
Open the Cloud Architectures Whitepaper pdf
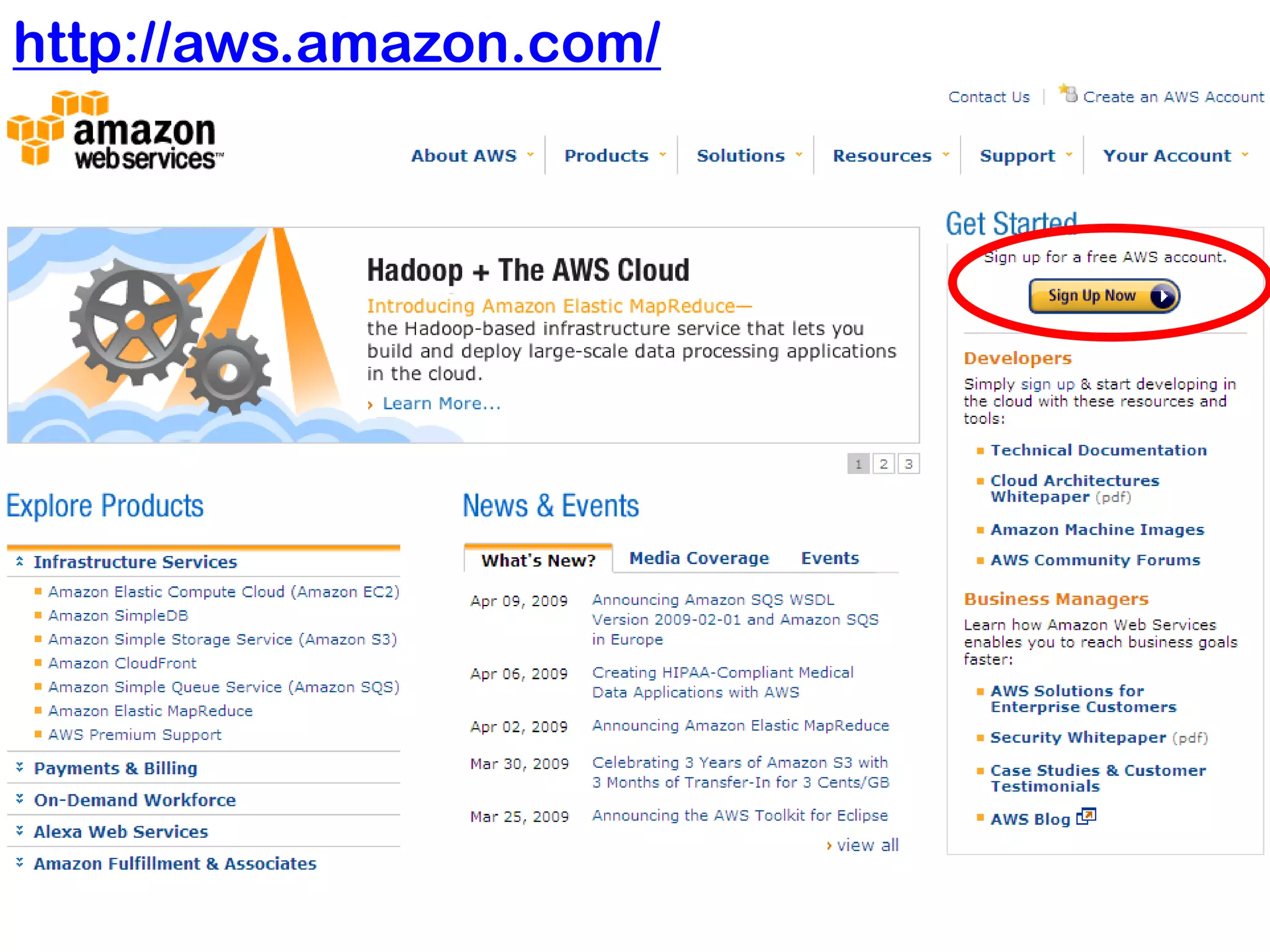1075,488
